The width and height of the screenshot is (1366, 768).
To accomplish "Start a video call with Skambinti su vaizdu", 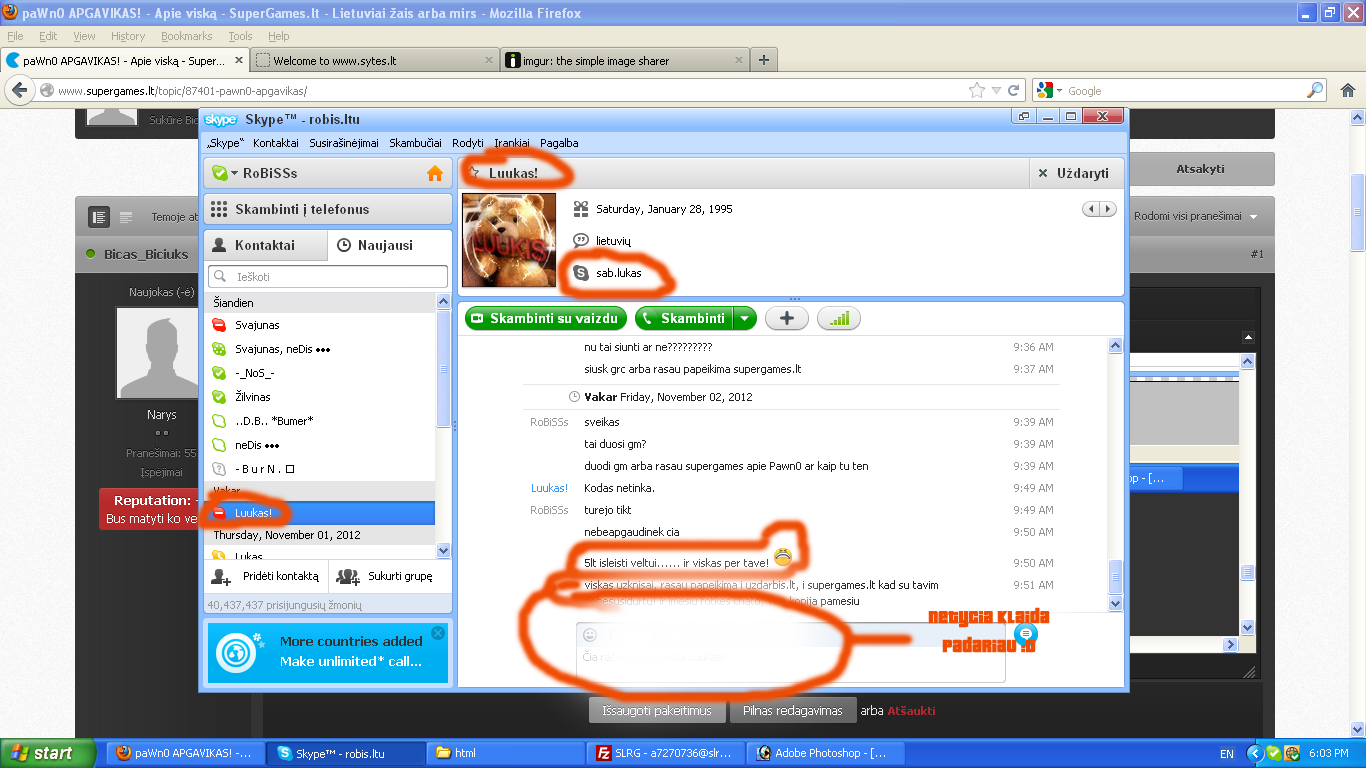I will (x=547, y=318).
